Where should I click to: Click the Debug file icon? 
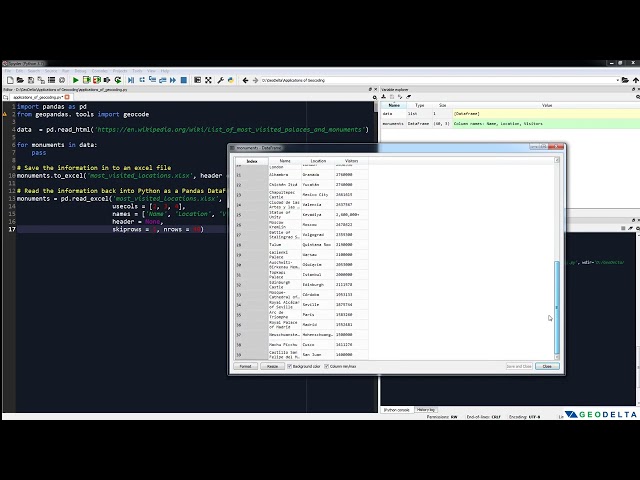click(x=131, y=80)
